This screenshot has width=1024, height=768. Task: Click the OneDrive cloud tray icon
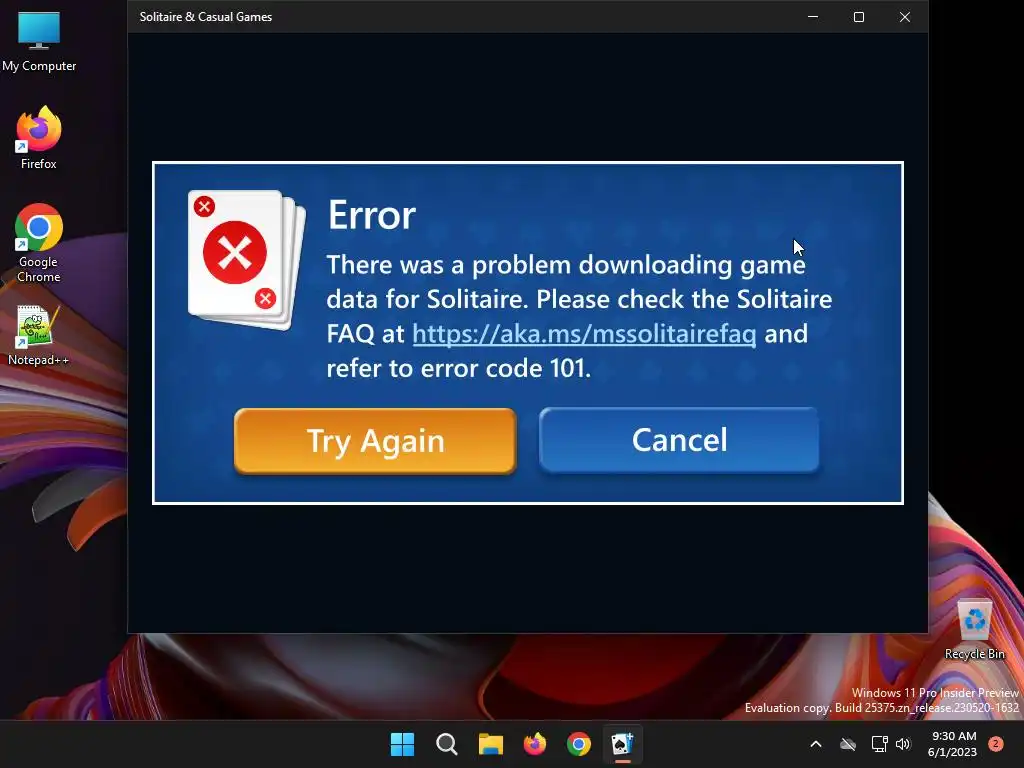coord(848,744)
